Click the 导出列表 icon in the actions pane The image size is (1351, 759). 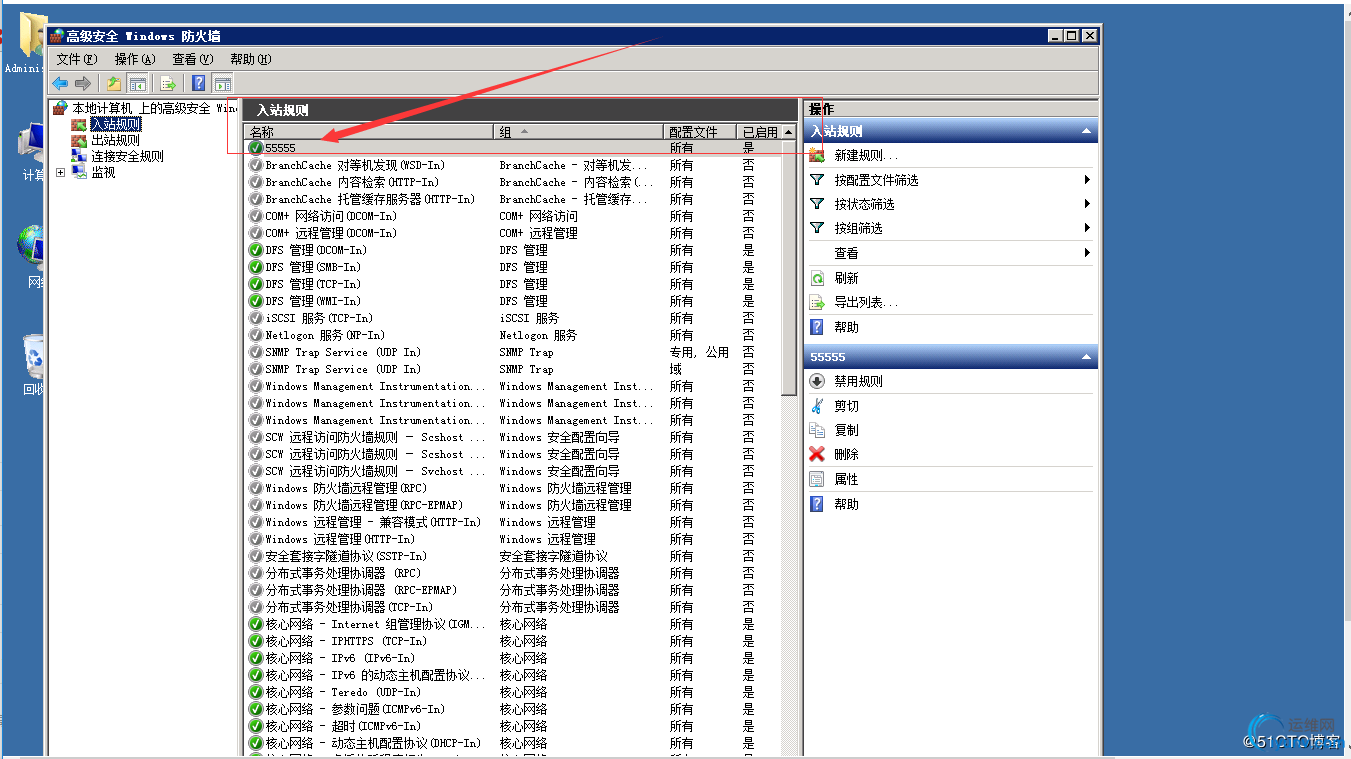pyautogui.click(x=817, y=302)
